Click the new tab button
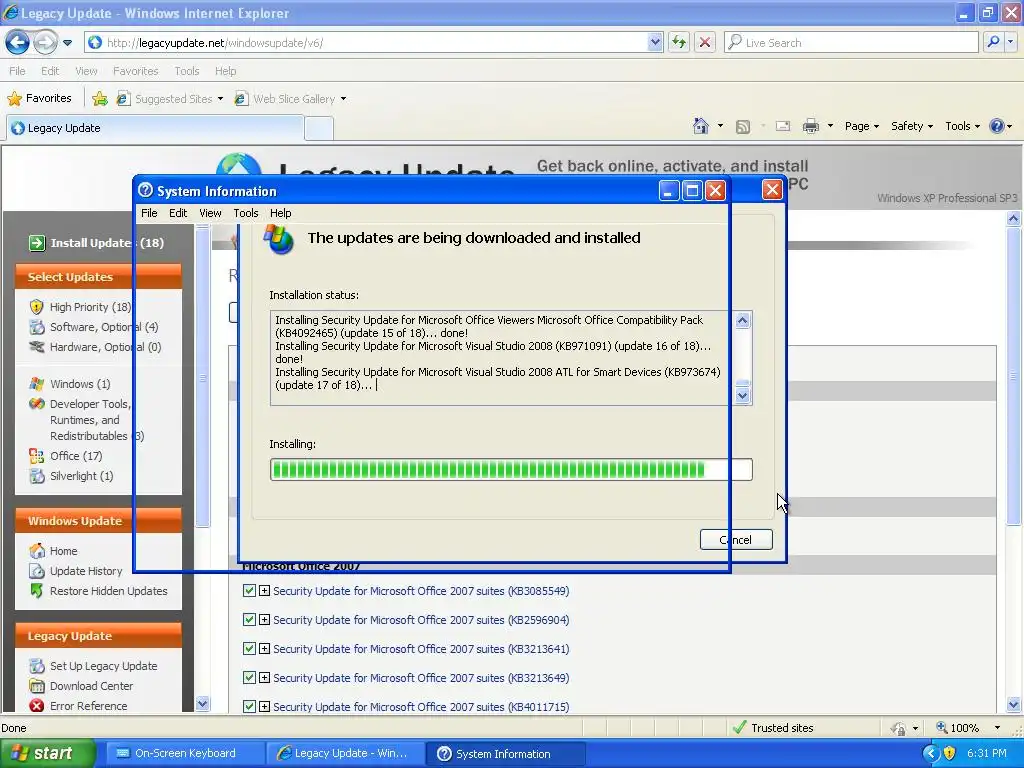 point(319,128)
